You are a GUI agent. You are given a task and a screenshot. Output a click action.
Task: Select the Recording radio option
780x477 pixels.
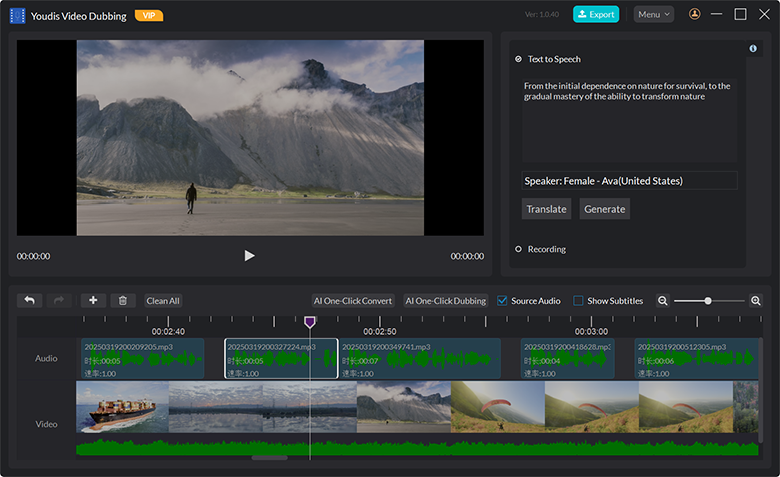pyautogui.click(x=518, y=249)
